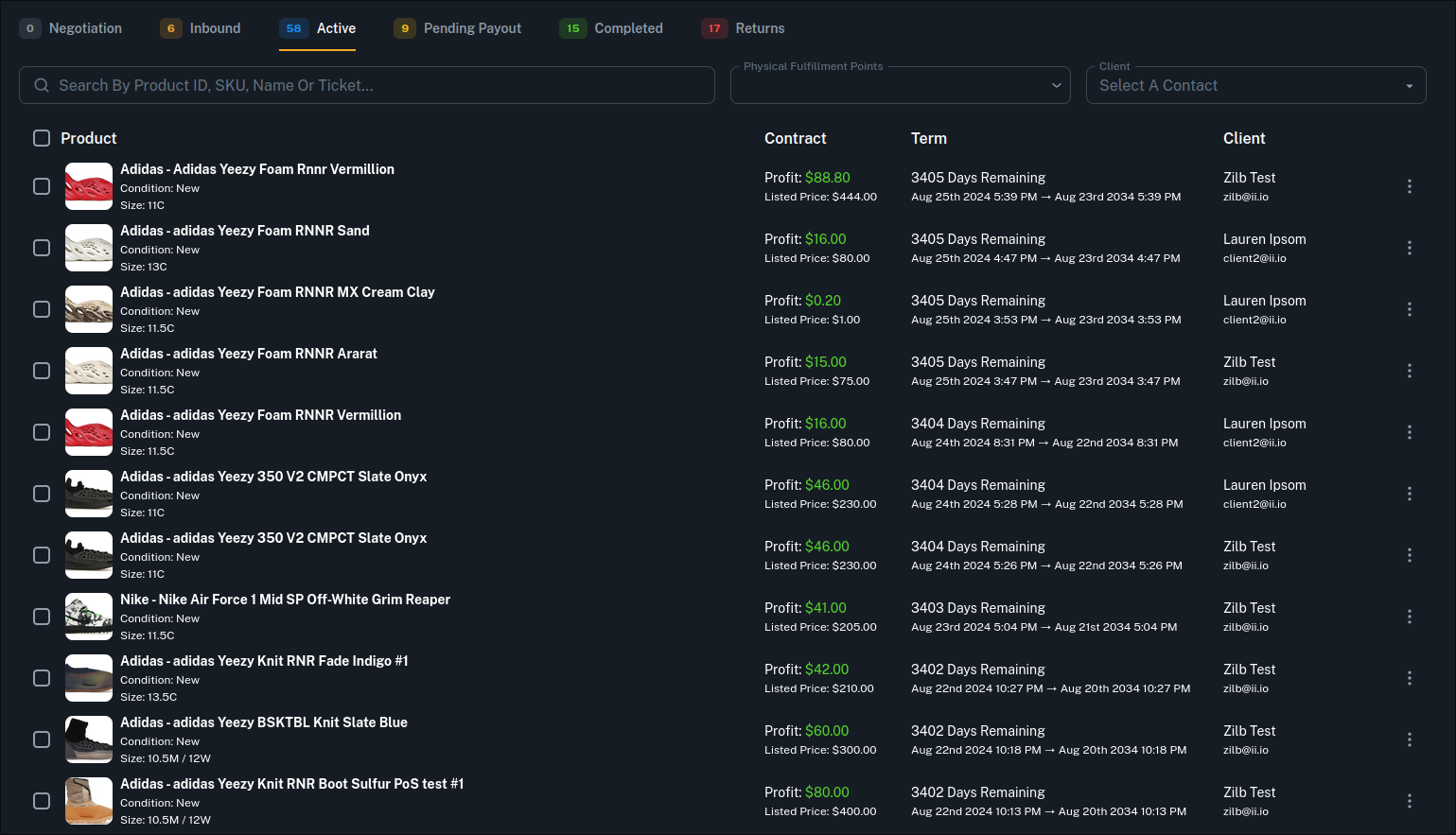The image size is (1456, 835).
Task: Check the Knit RNR Fade Indigo #1 checkbox
Action: click(42, 678)
